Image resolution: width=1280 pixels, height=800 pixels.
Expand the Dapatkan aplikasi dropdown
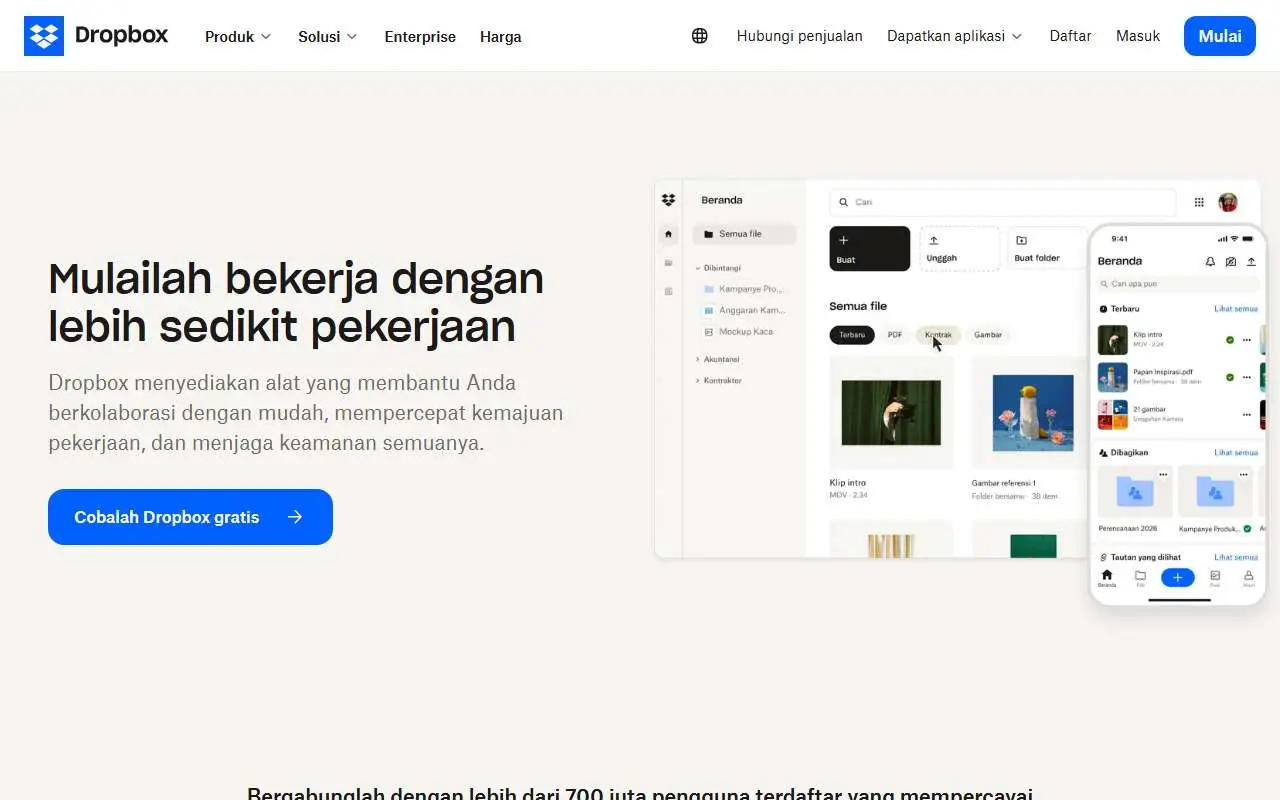955,36
